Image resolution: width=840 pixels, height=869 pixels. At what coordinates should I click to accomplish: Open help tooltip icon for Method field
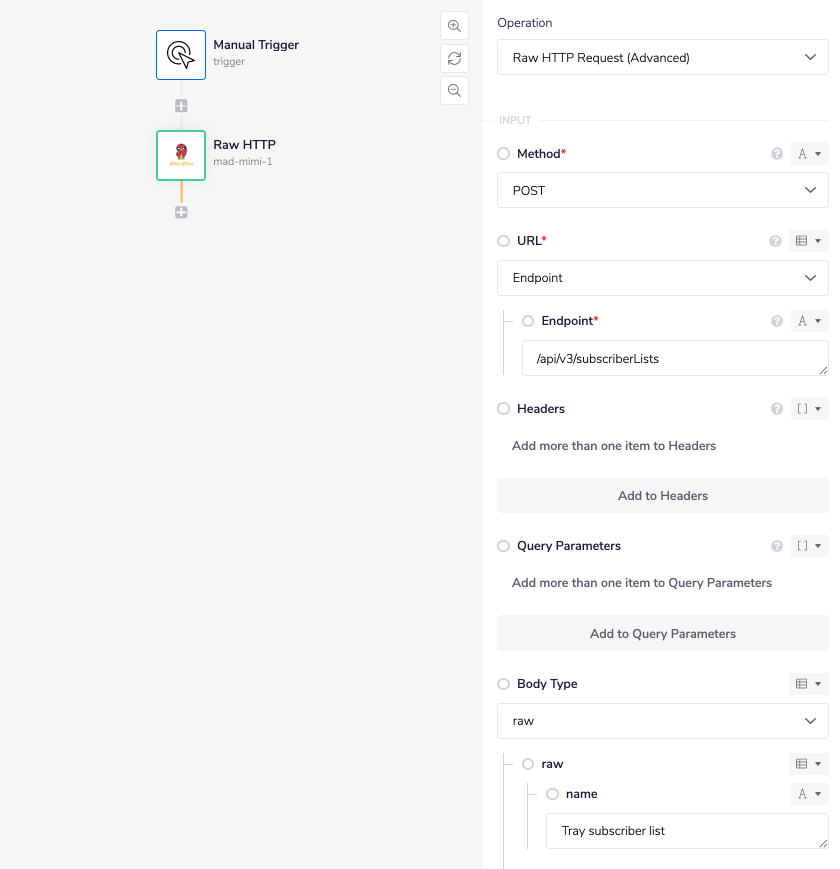(776, 154)
